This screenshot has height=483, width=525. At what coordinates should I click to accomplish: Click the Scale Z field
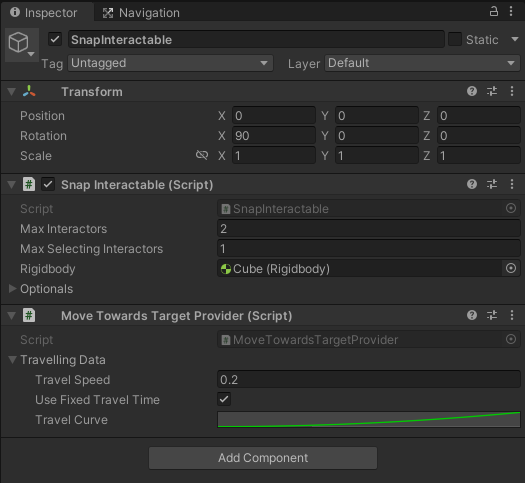tap(479, 156)
